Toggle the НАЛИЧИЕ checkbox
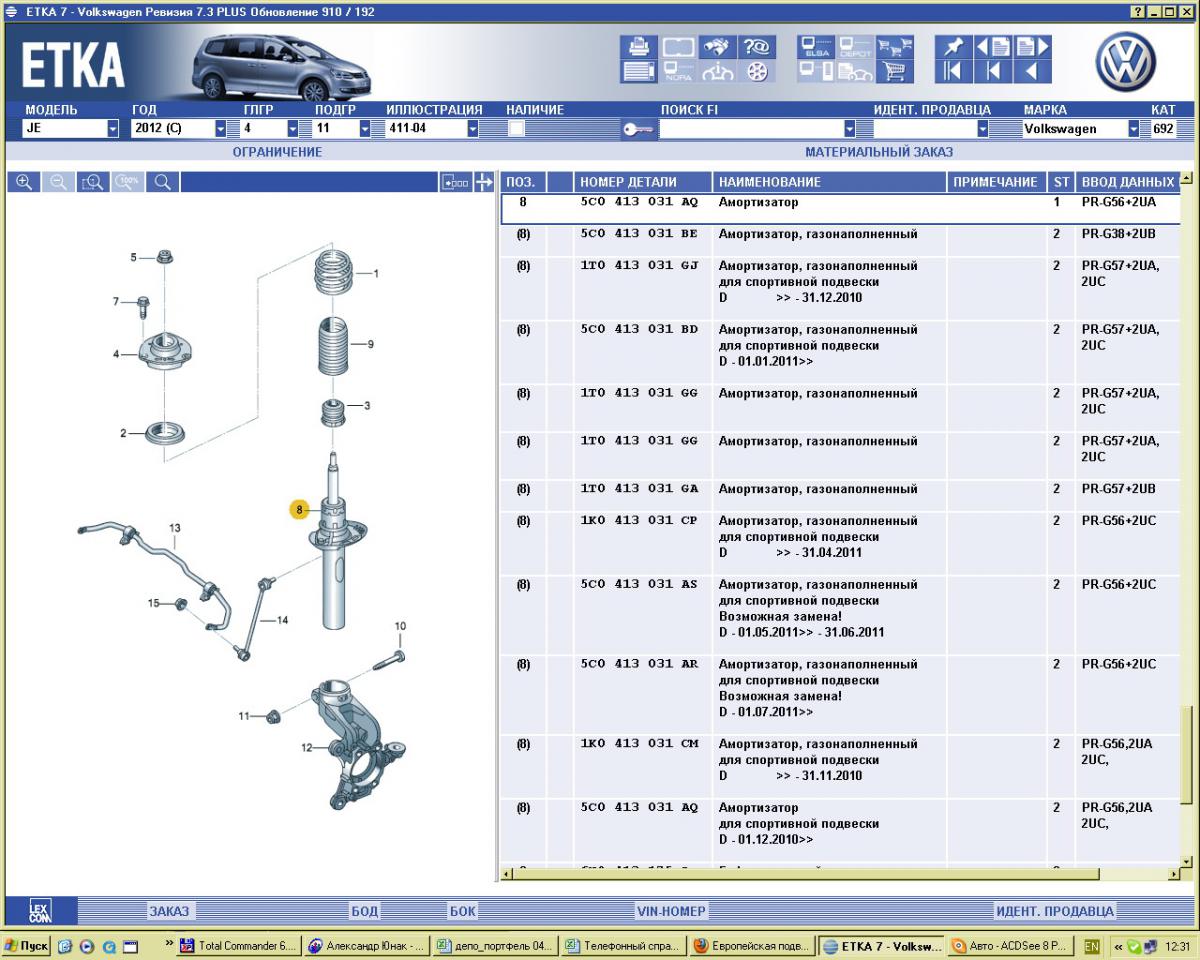Viewport: 1200px width, 960px height. pyautogui.click(x=517, y=128)
